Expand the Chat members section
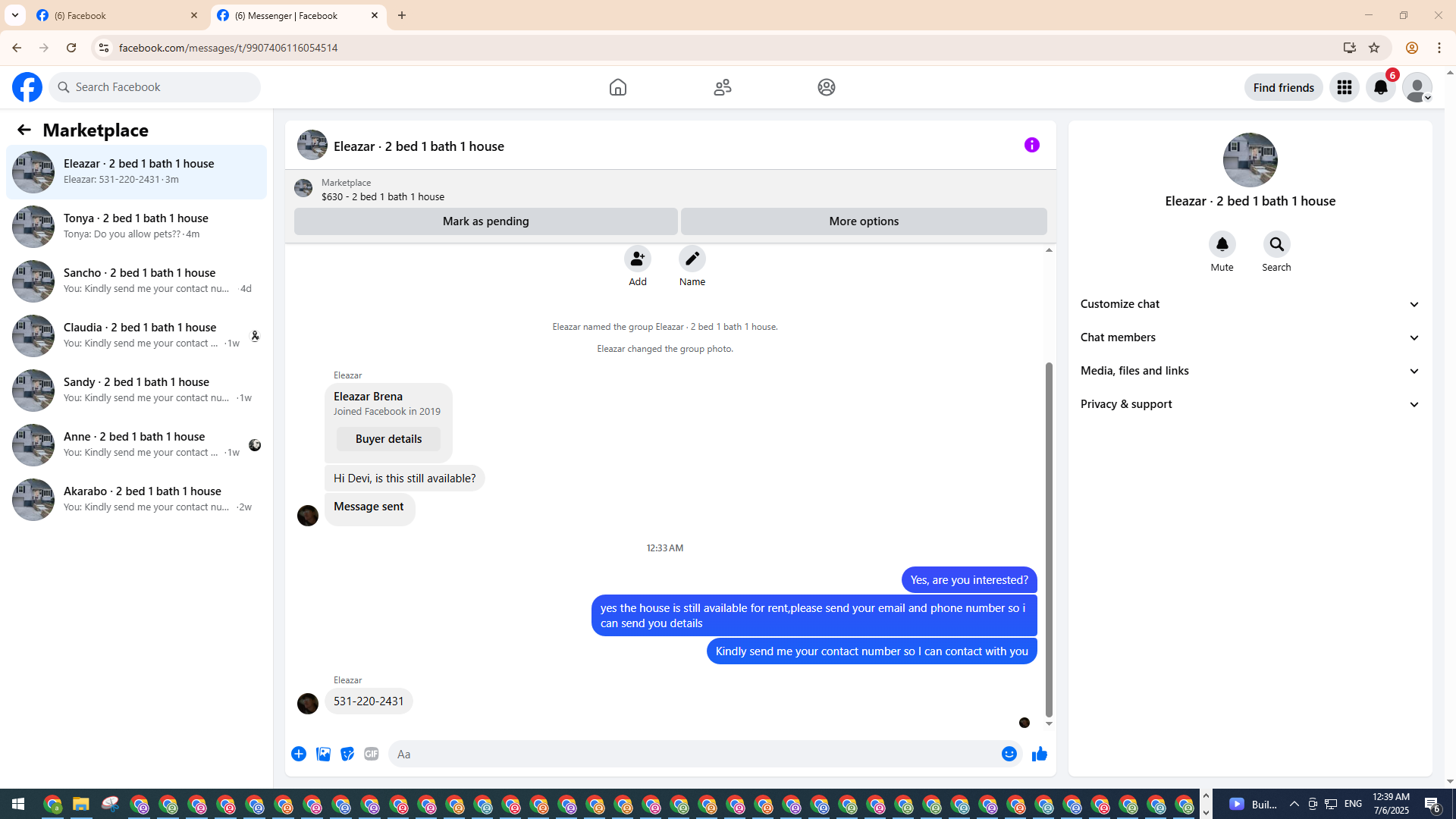This screenshot has height=819, width=1456. 1250,337
